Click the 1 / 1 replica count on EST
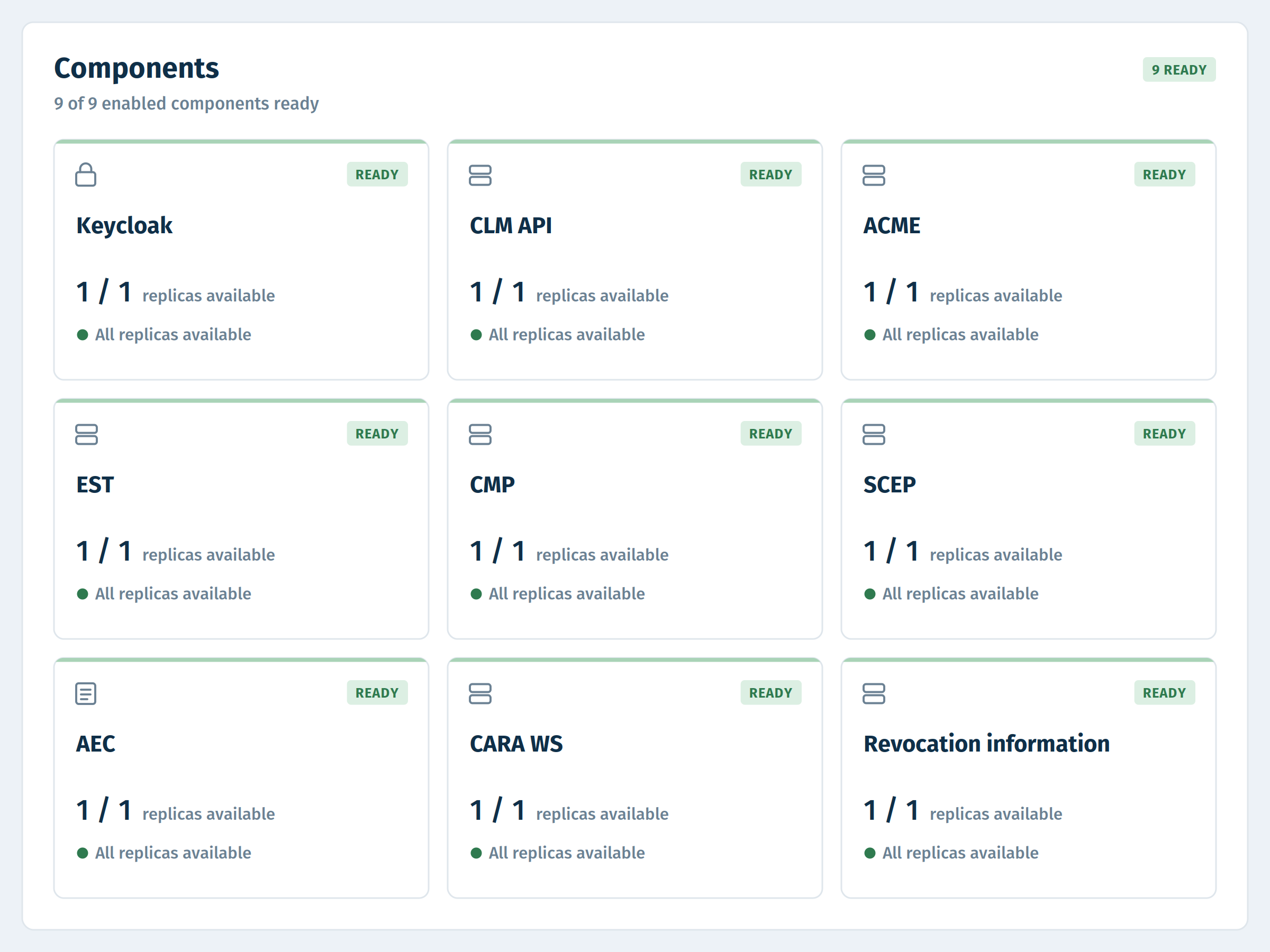 pyautogui.click(x=104, y=551)
